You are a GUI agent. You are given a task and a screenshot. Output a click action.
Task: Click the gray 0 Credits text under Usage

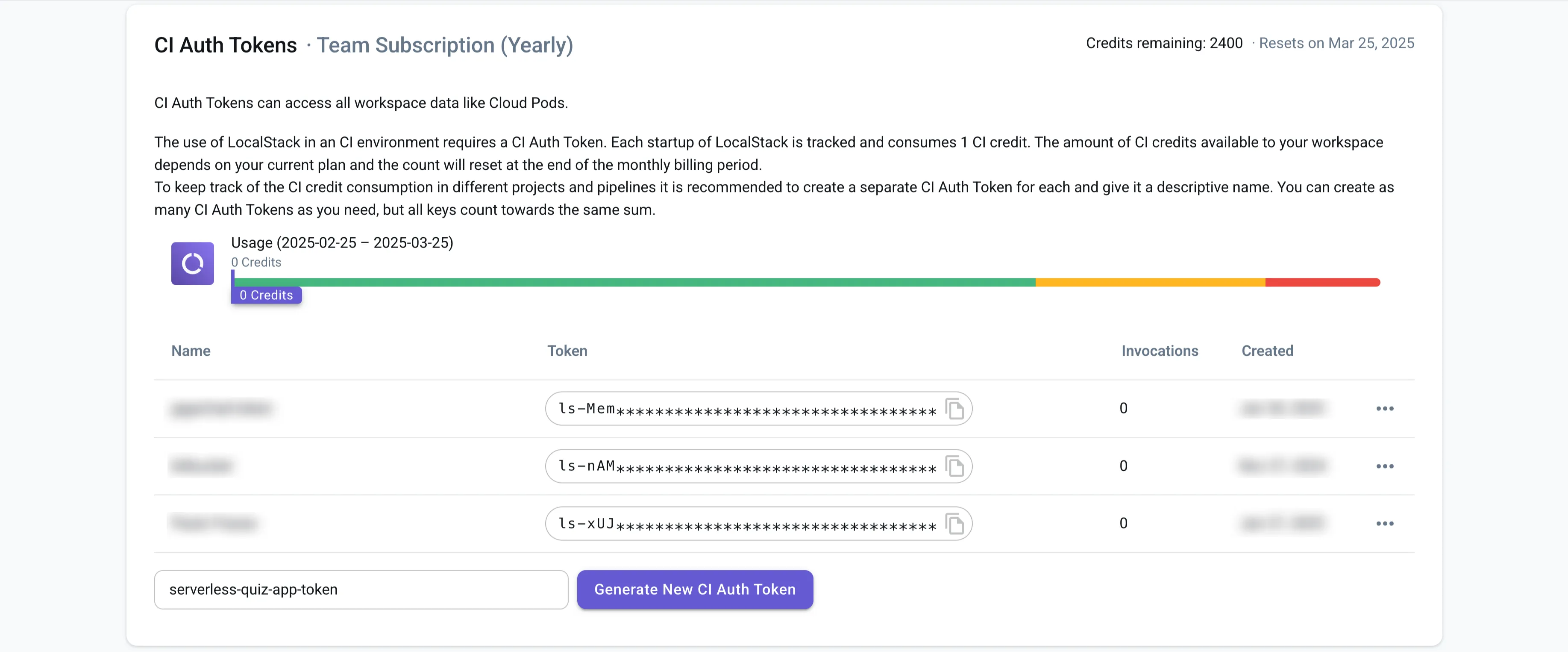tap(255, 262)
